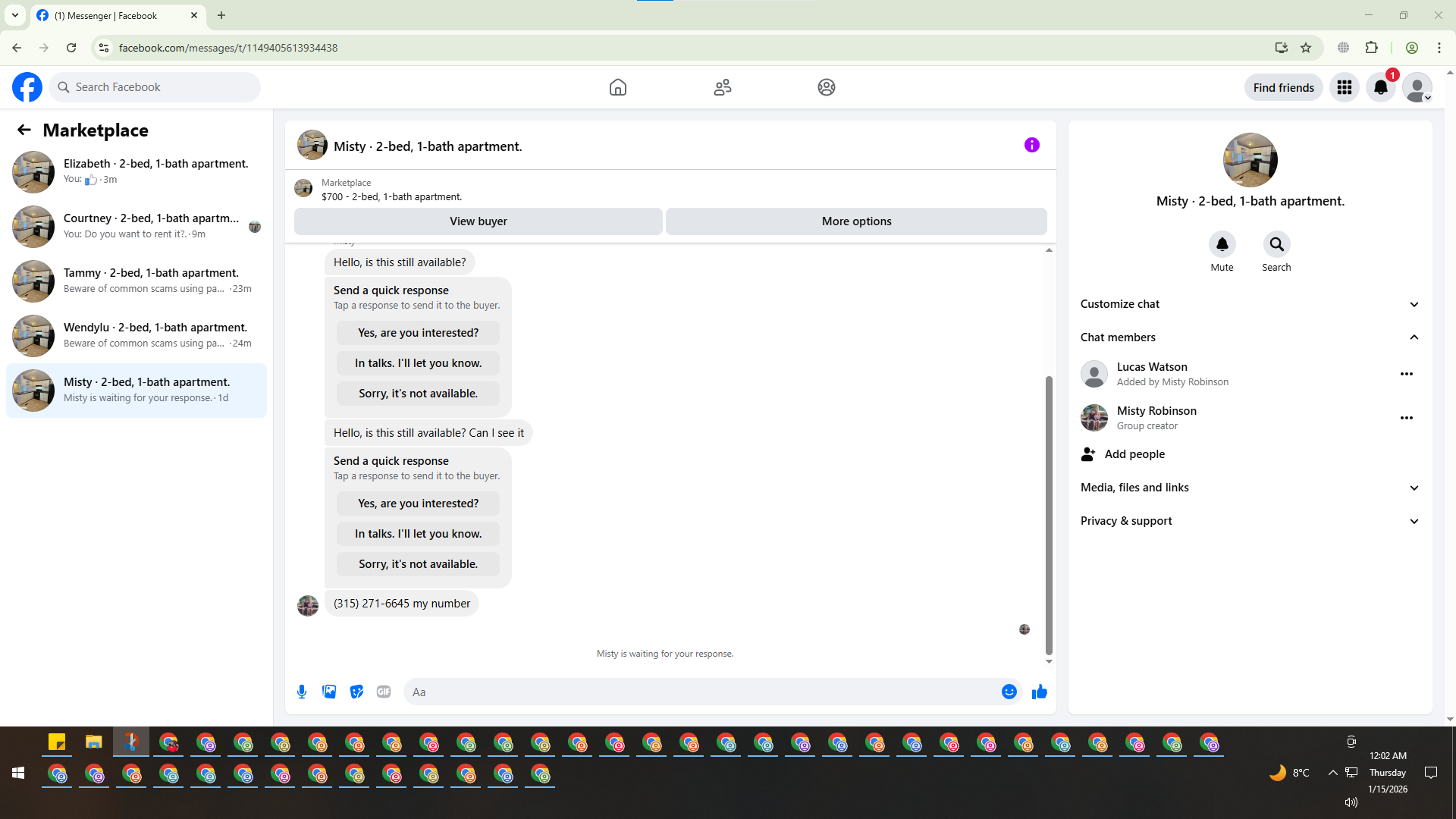Choose a sticker icon in composer
Image resolution: width=1456 pixels, height=819 pixels.
click(x=356, y=692)
